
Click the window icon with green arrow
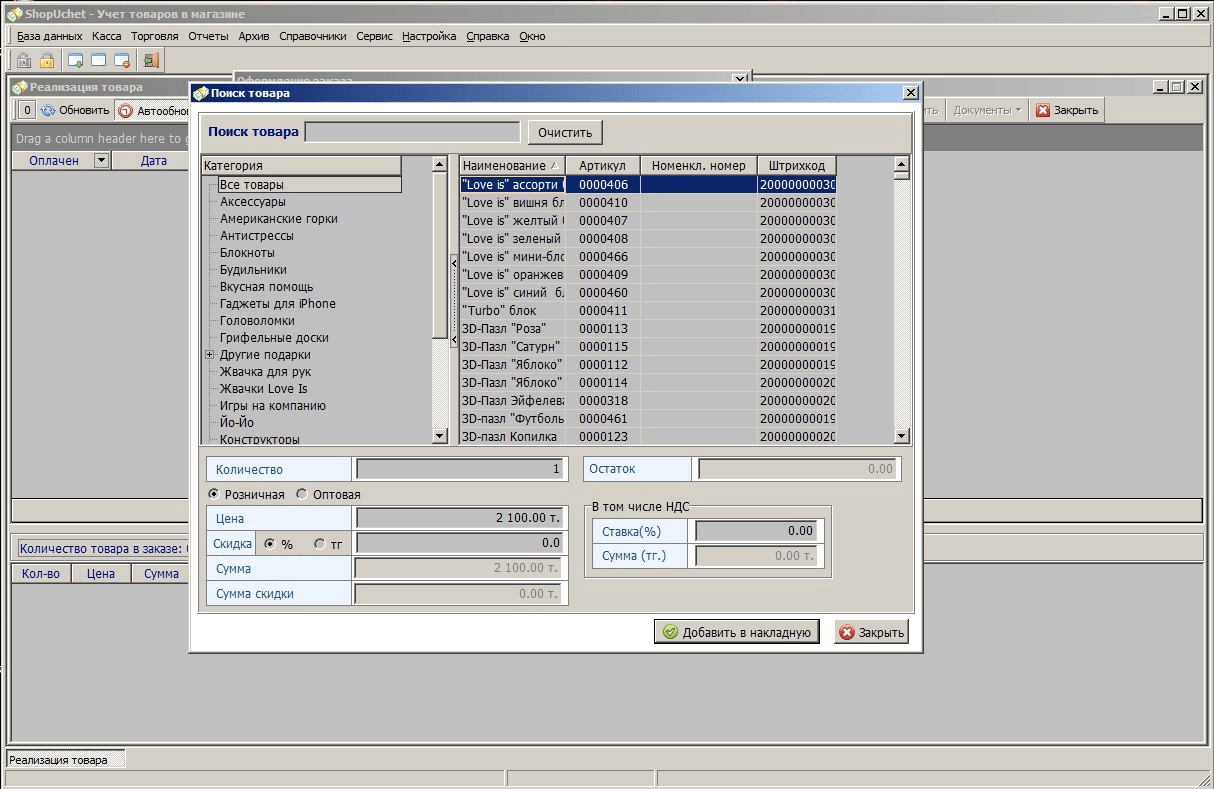tap(75, 61)
